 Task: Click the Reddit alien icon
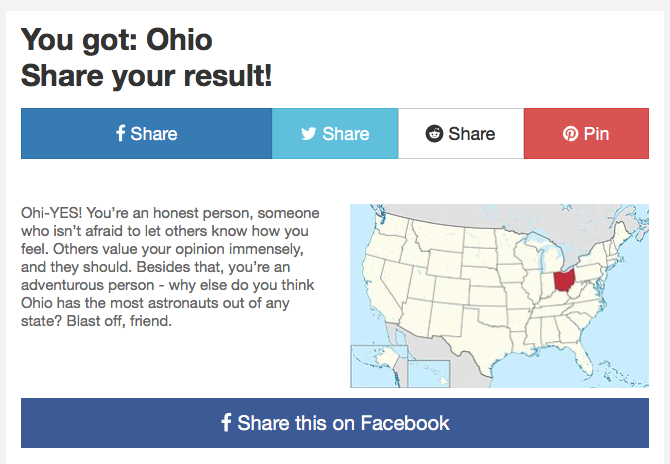tap(434, 134)
